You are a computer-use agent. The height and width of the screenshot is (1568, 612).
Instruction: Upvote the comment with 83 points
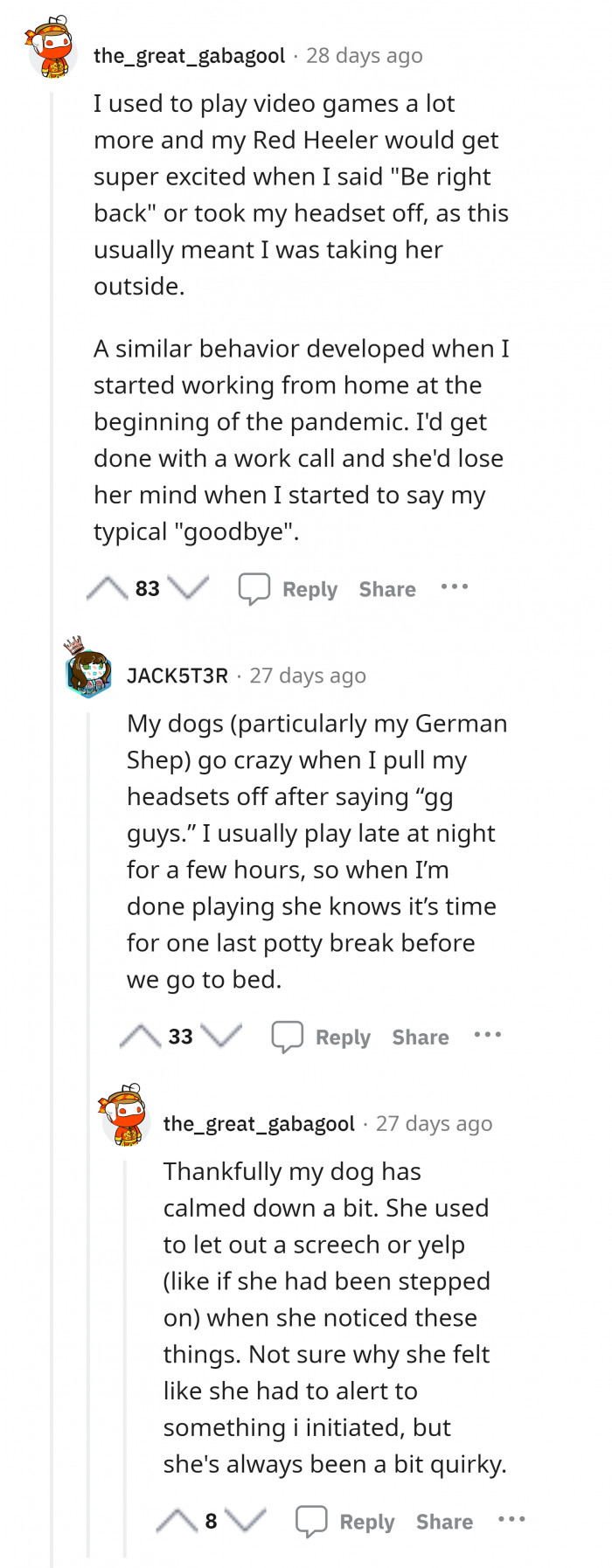click(x=107, y=588)
